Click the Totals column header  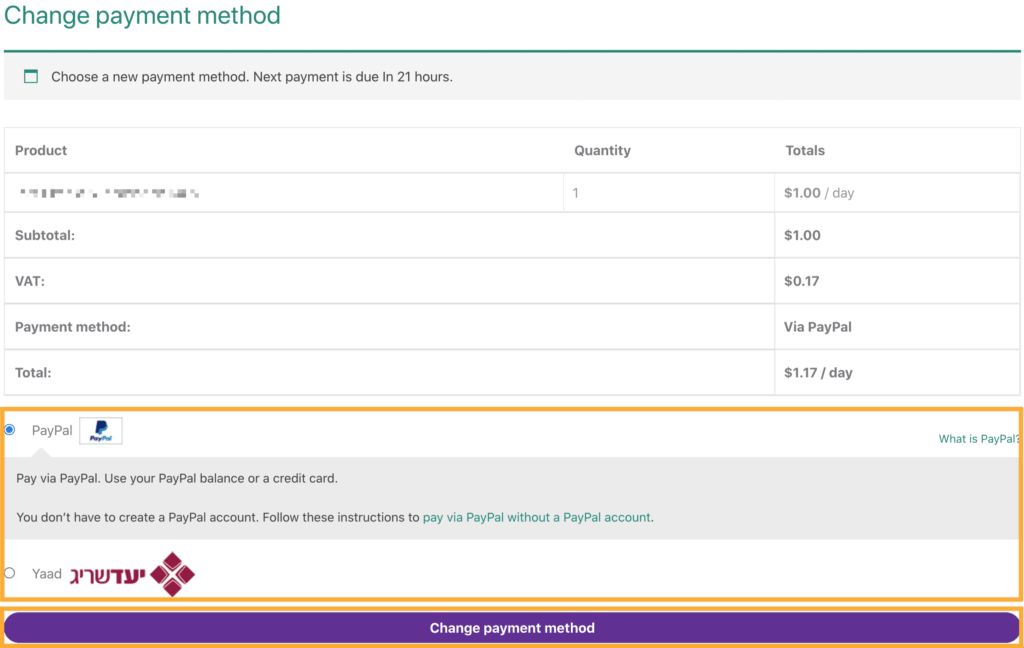805,151
